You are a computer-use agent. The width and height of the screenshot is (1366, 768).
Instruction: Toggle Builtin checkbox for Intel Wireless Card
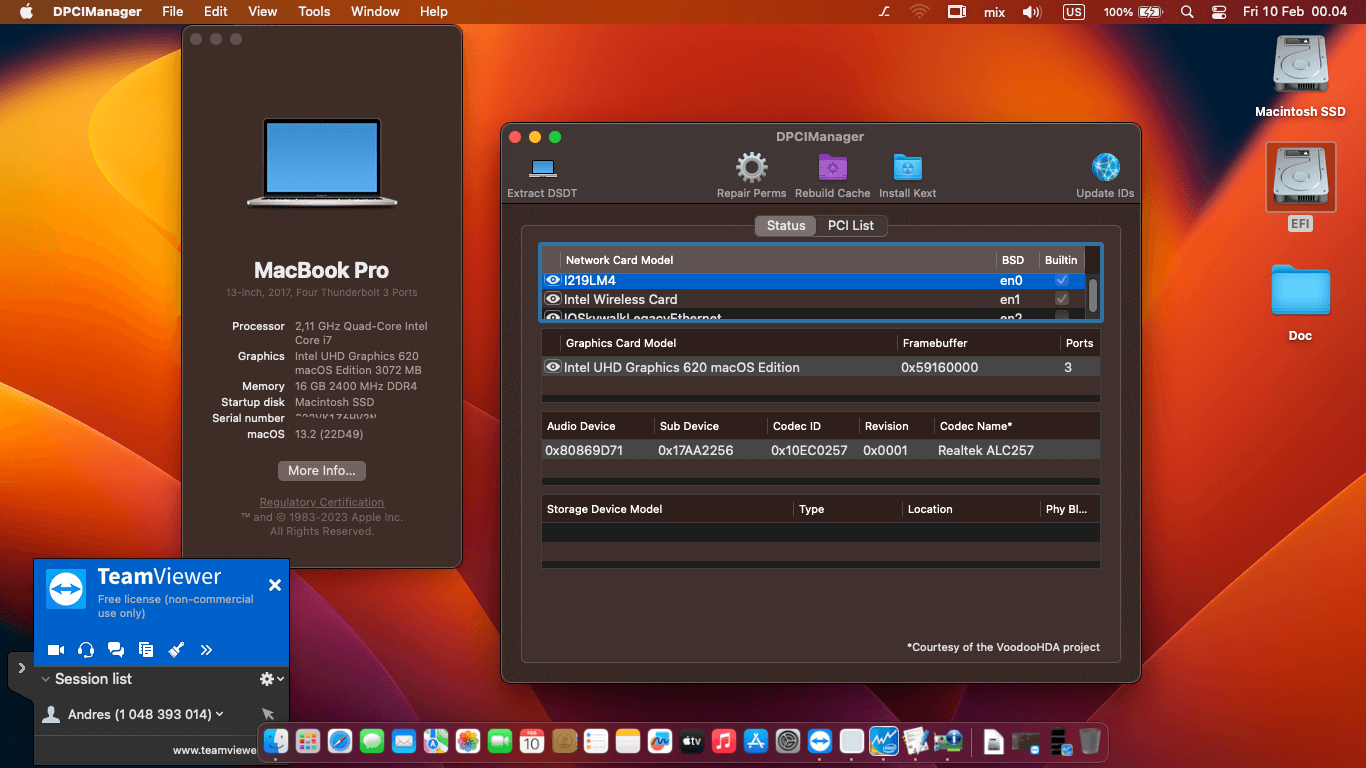coord(1062,299)
